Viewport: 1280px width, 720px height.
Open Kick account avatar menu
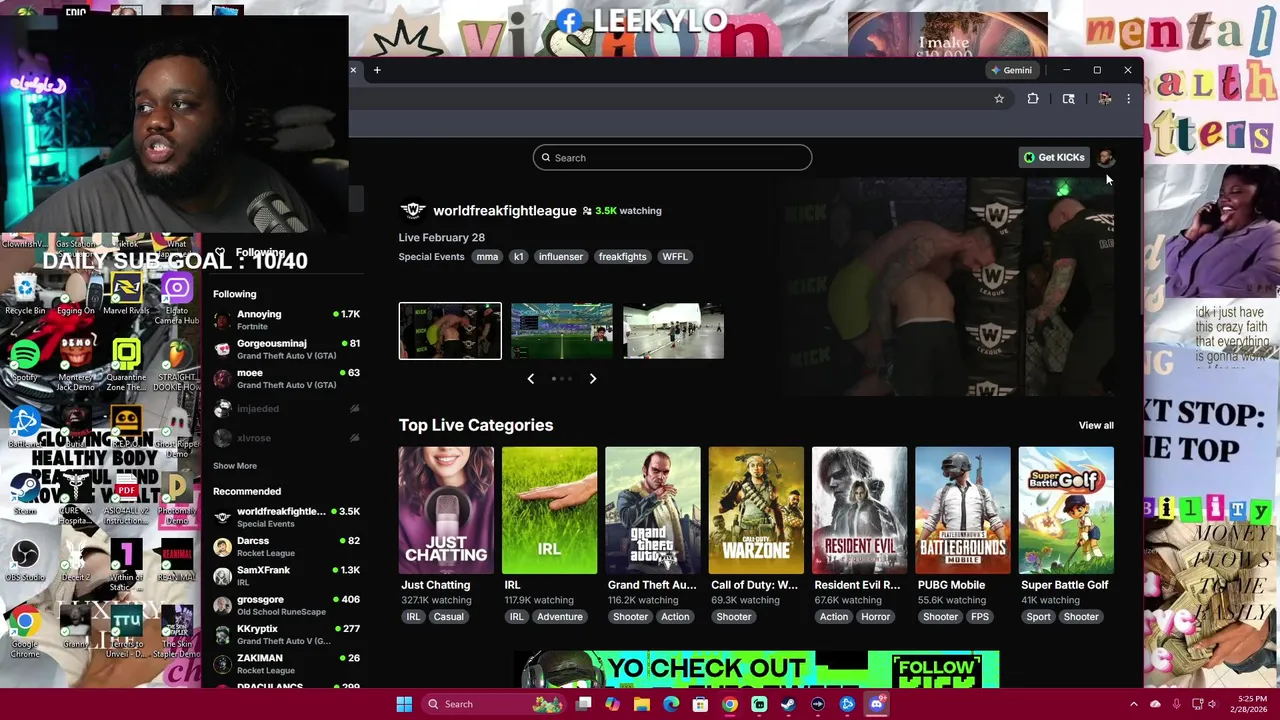tap(1105, 157)
